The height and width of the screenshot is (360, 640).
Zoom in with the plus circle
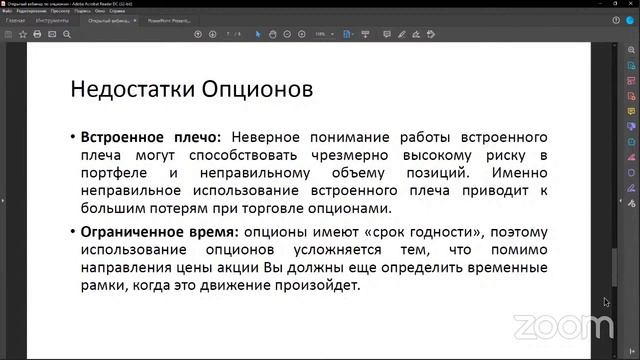(302, 34)
